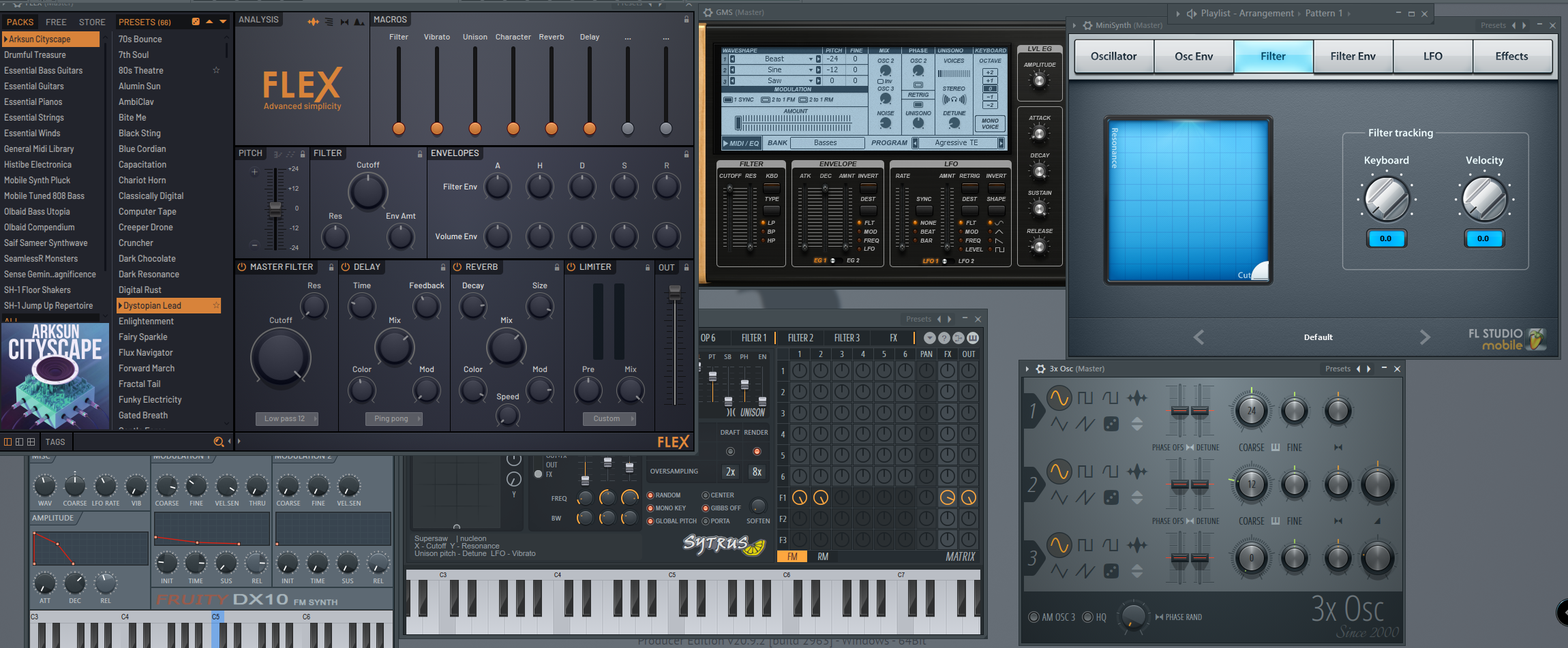Click the MiniSynth cutoff-resonance XY pad handle
The image size is (1568, 648).
[1260, 271]
